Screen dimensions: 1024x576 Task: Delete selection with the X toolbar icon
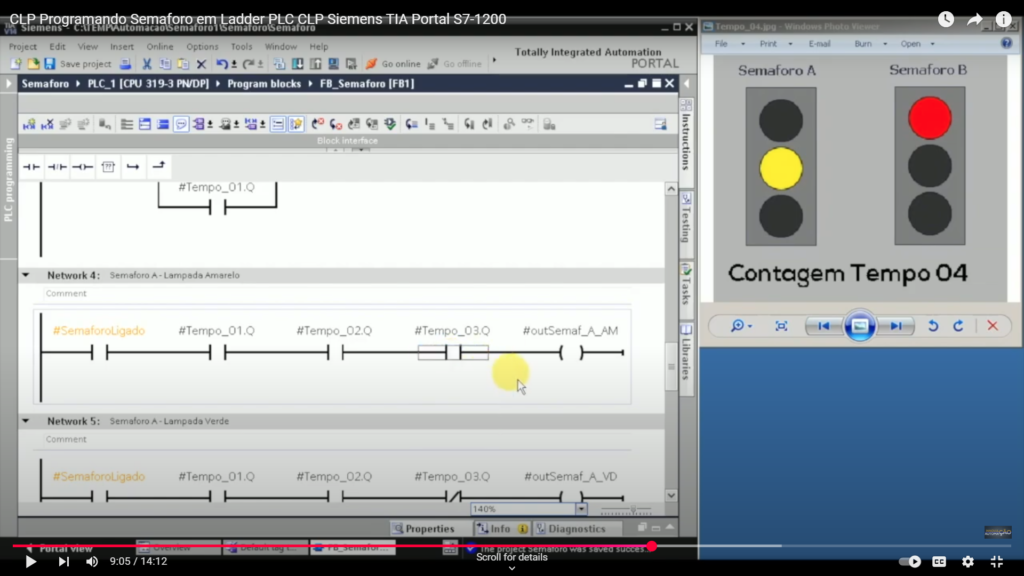pos(201,64)
